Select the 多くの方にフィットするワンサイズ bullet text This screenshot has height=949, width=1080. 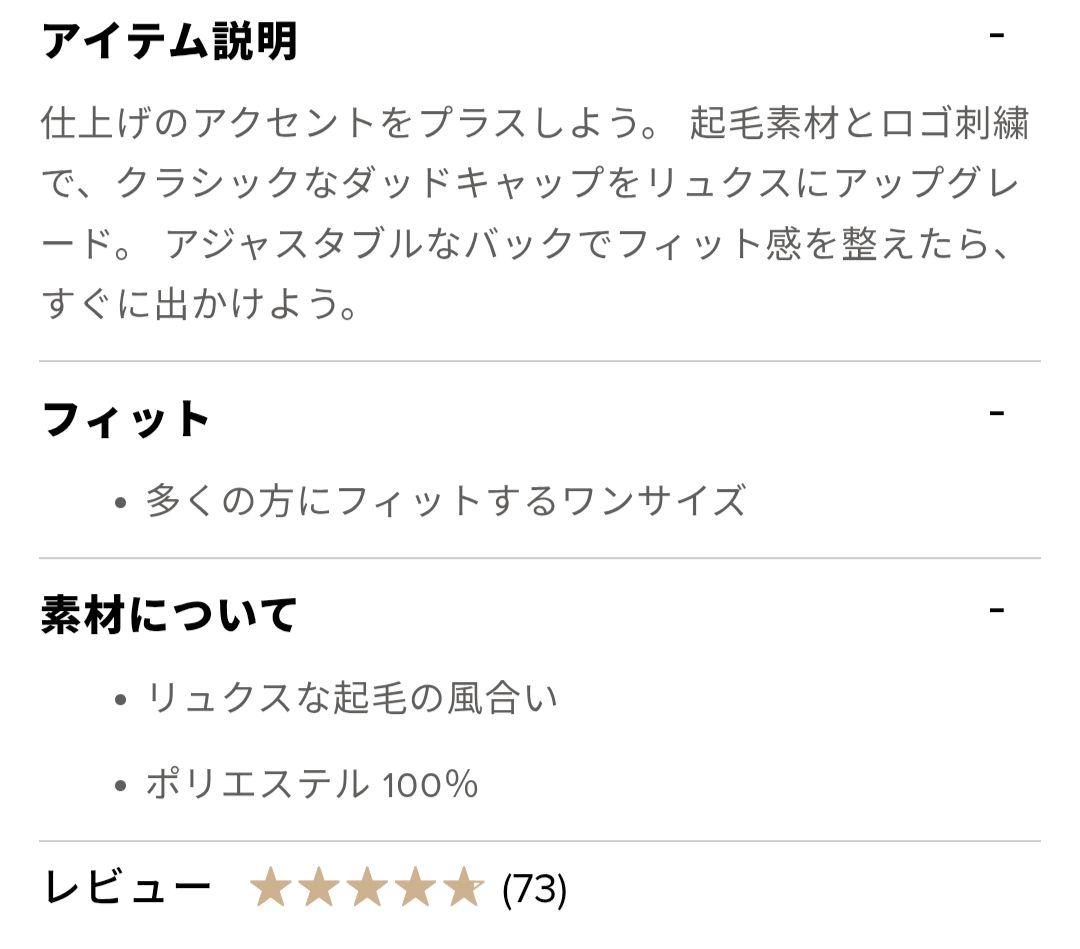click(445, 500)
